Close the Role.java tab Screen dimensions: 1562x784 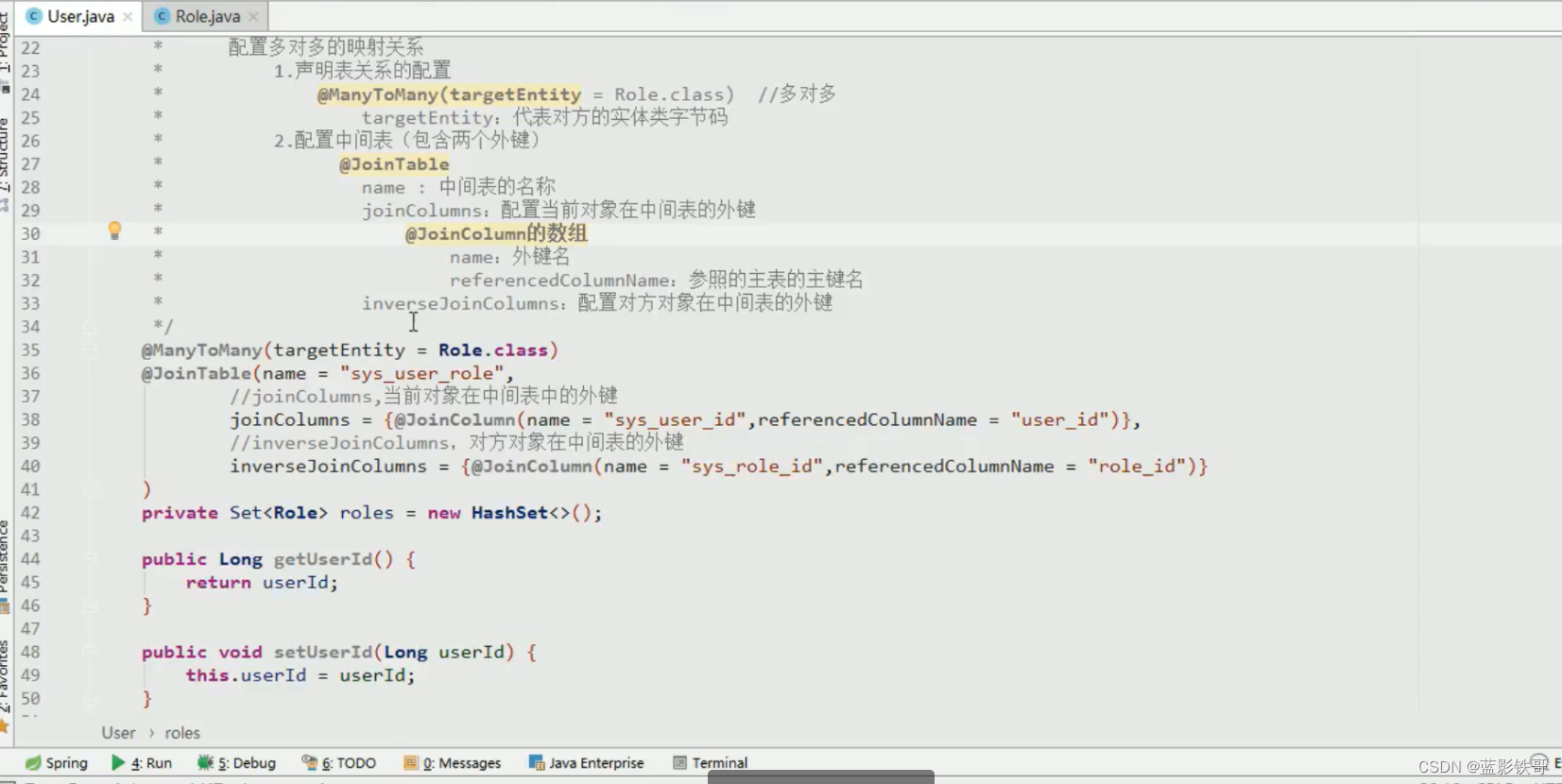point(253,17)
